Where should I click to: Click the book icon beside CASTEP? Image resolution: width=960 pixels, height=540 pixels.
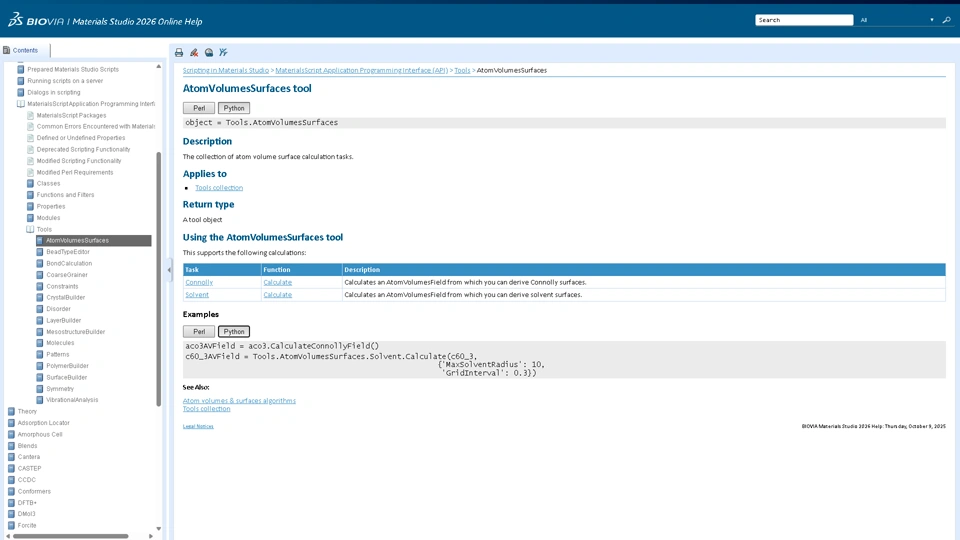[11, 468]
